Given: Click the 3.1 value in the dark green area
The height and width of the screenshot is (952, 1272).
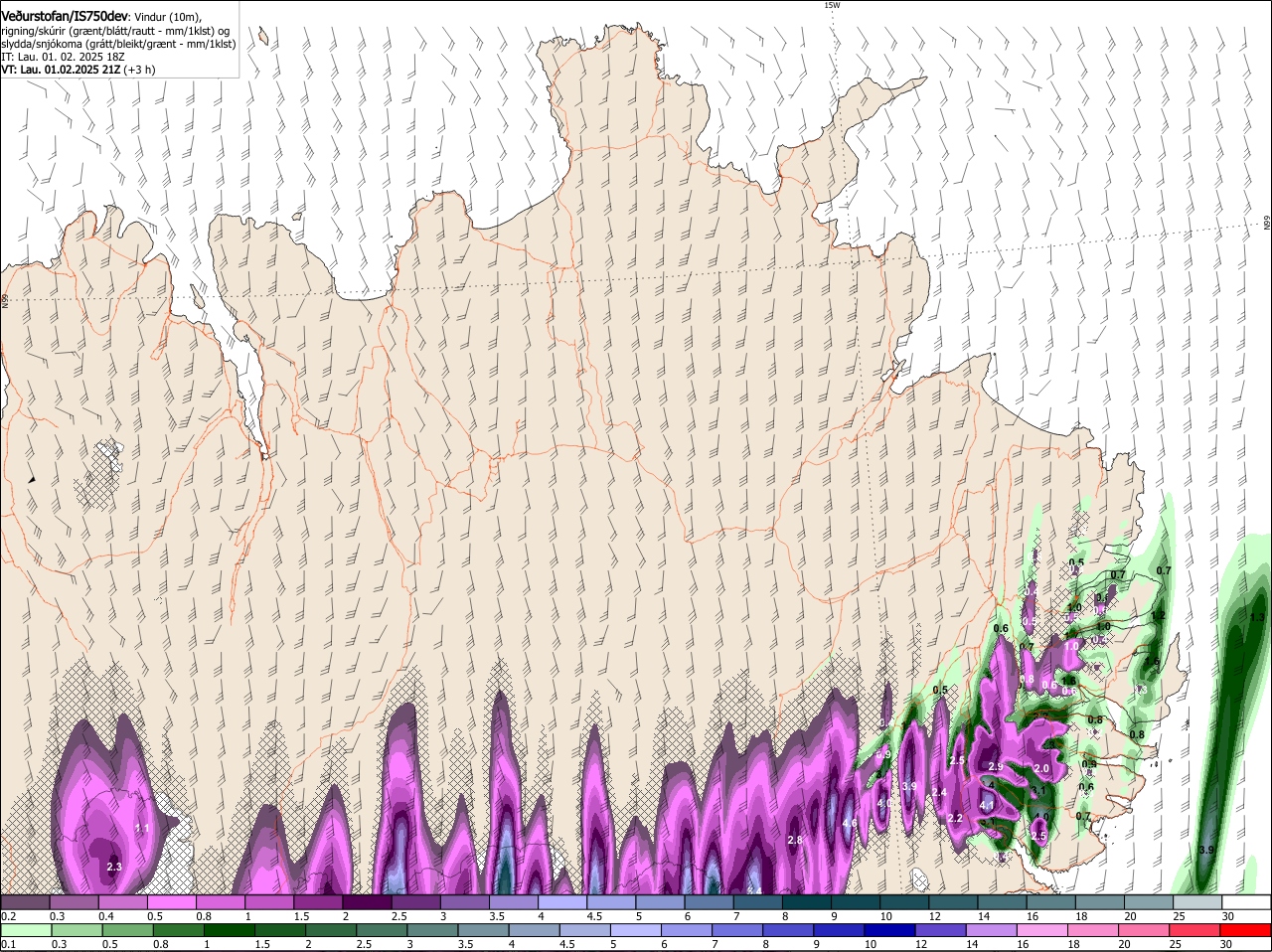Looking at the screenshot, I should point(1037,791).
